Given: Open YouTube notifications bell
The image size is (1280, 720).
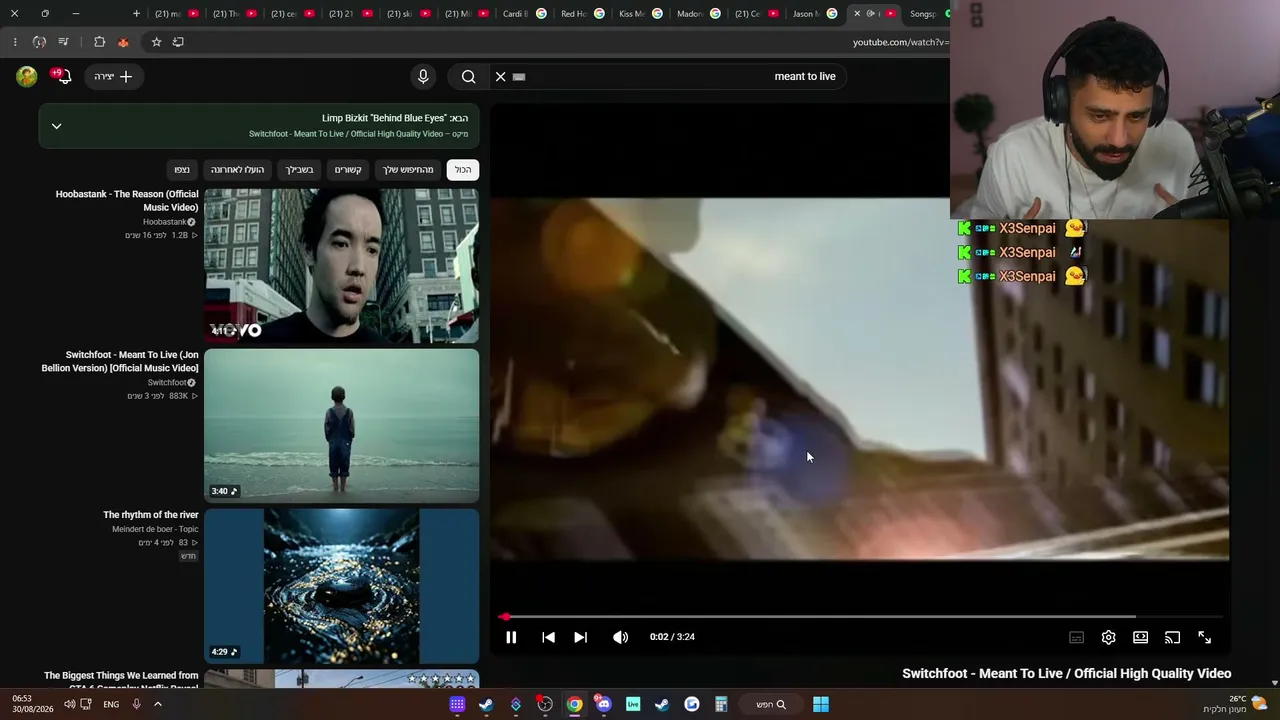Looking at the screenshot, I should pos(62,76).
